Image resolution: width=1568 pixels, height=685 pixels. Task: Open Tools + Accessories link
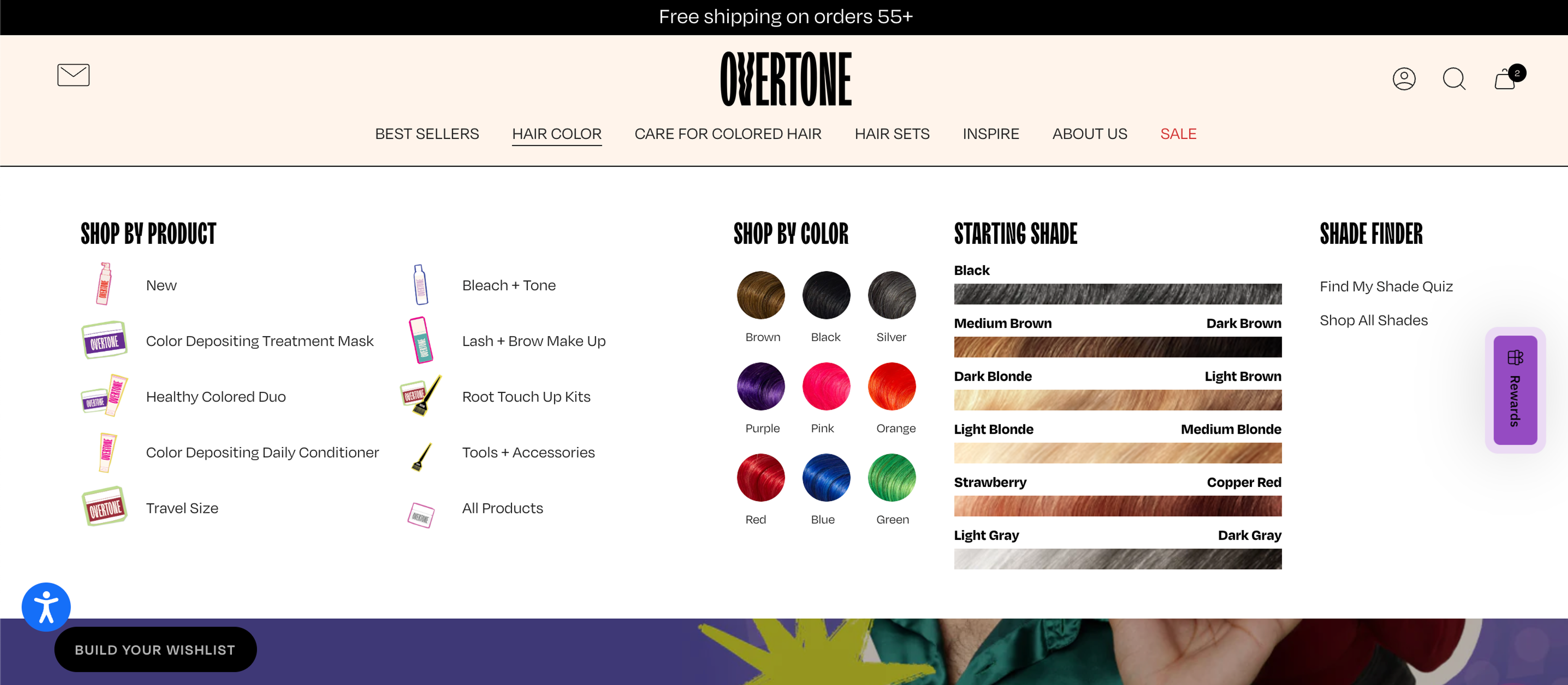tap(528, 453)
